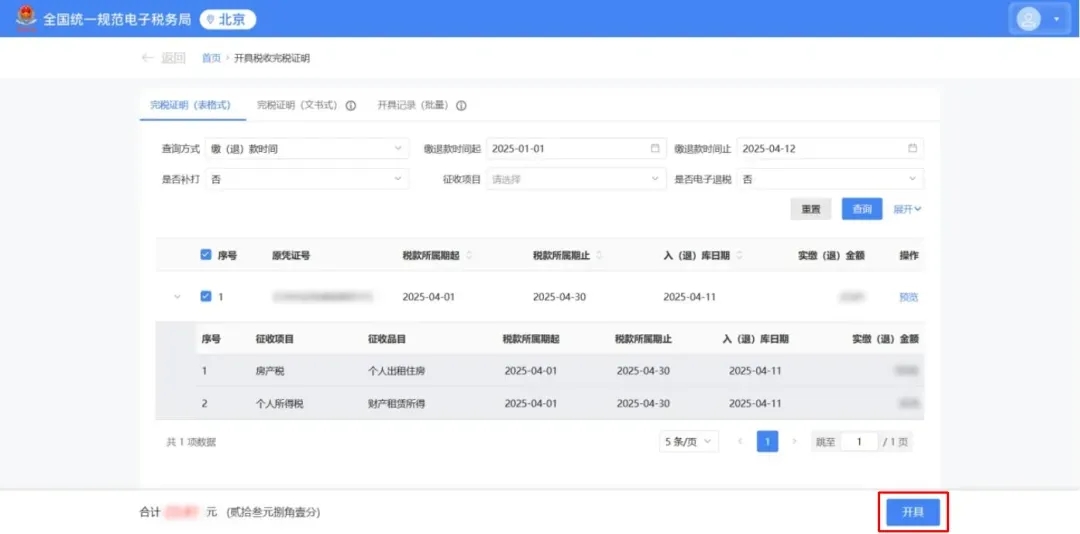The image size is (1080, 534).
Task: Open the 征收项目 dropdown
Action: (x=575, y=179)
